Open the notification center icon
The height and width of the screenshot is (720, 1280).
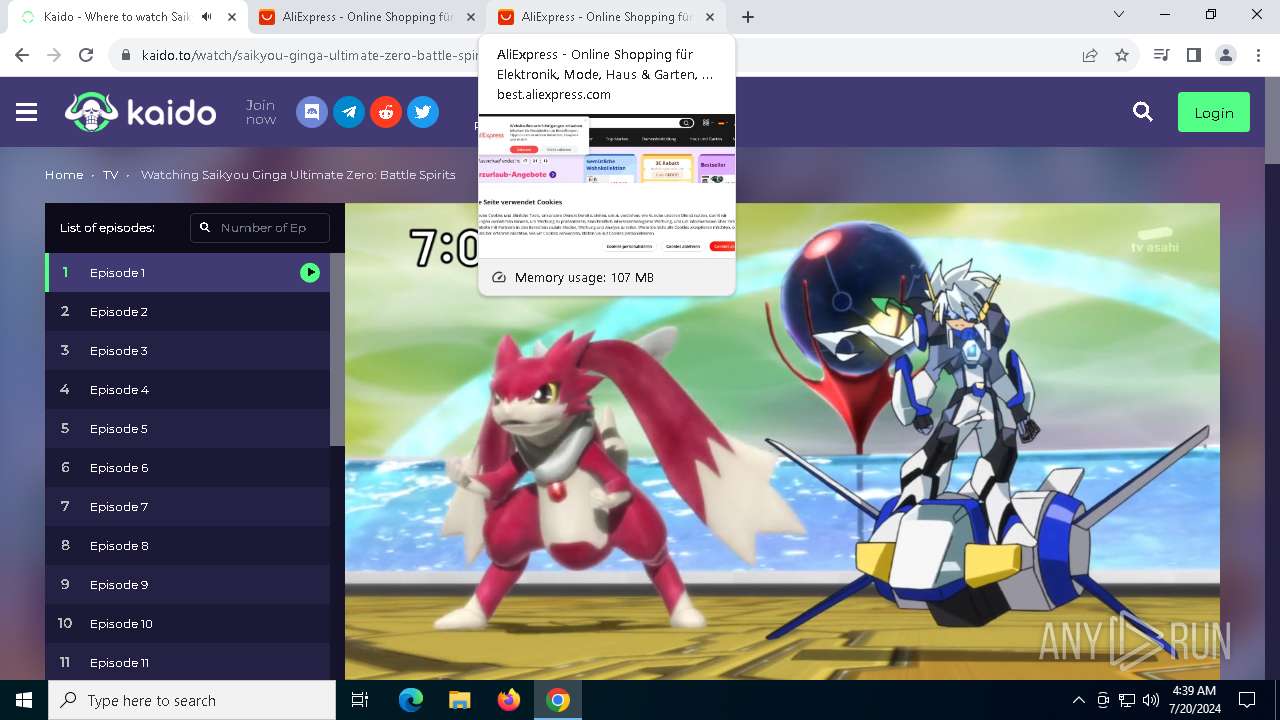(1247, 700)
